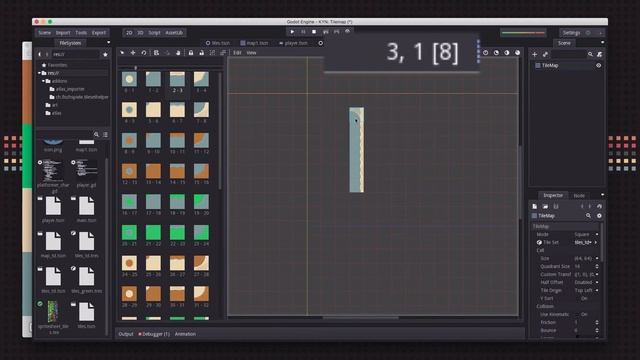Open the Scene menu
The height and width of the screenshot is (360, 640).
tap(44, 33)
